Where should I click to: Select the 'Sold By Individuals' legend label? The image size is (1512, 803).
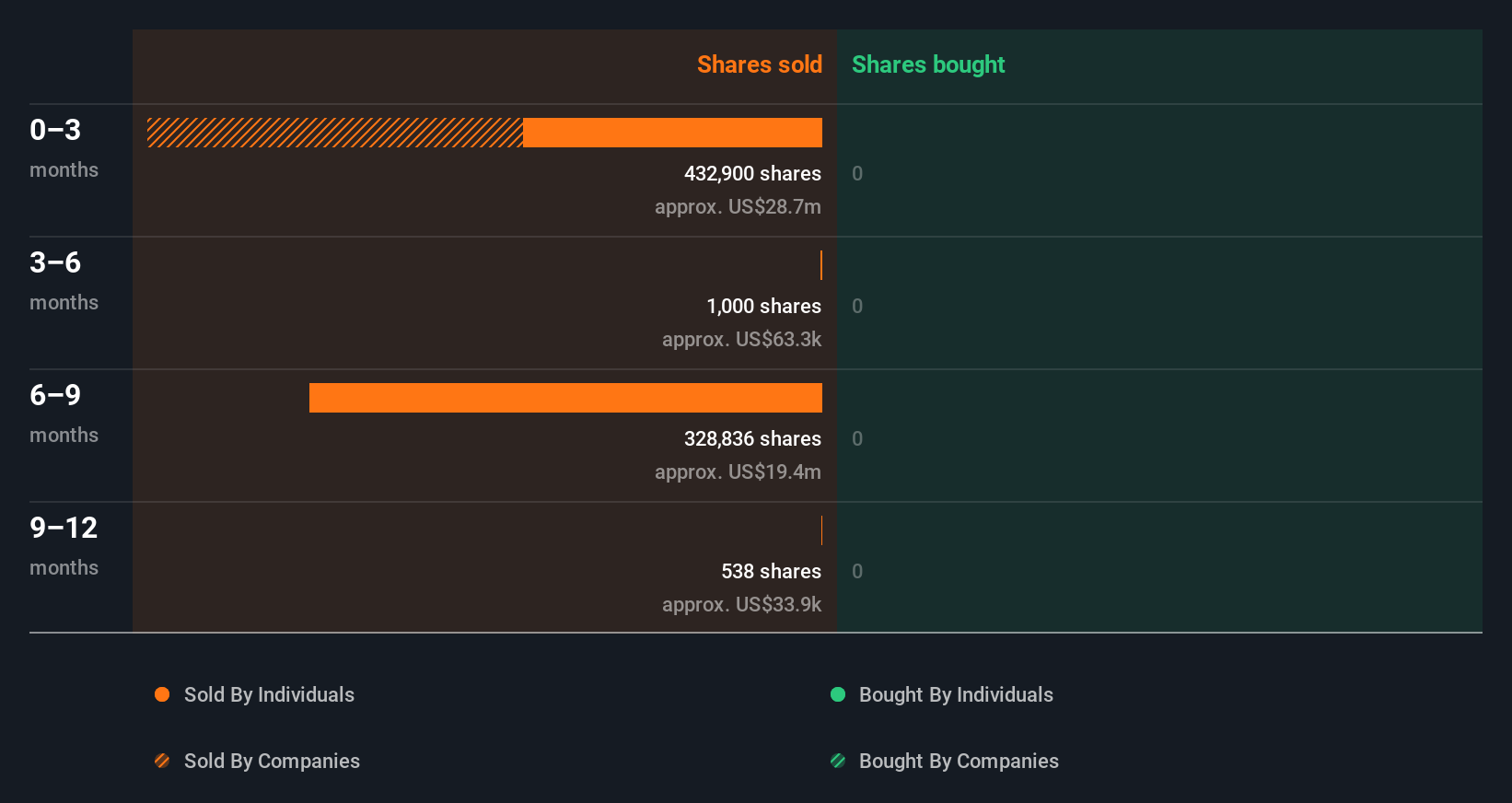coord(269,695)
